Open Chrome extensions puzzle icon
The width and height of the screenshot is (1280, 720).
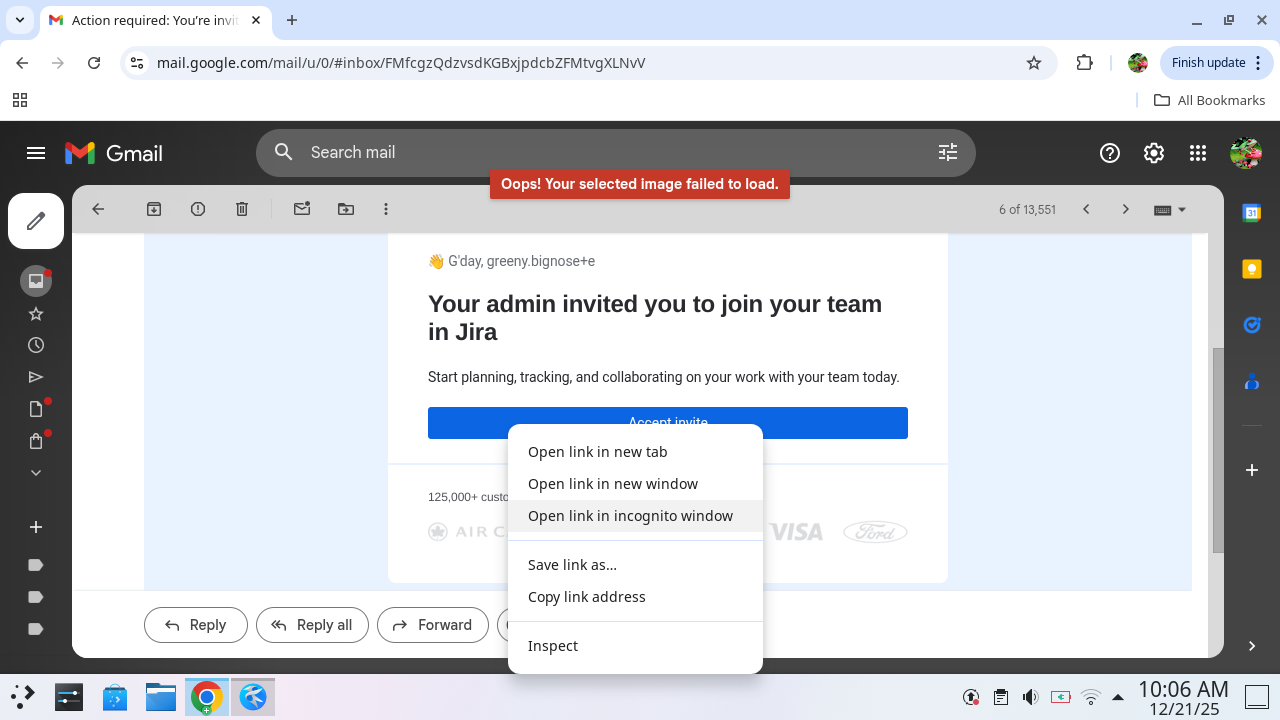coord(1085,63)
